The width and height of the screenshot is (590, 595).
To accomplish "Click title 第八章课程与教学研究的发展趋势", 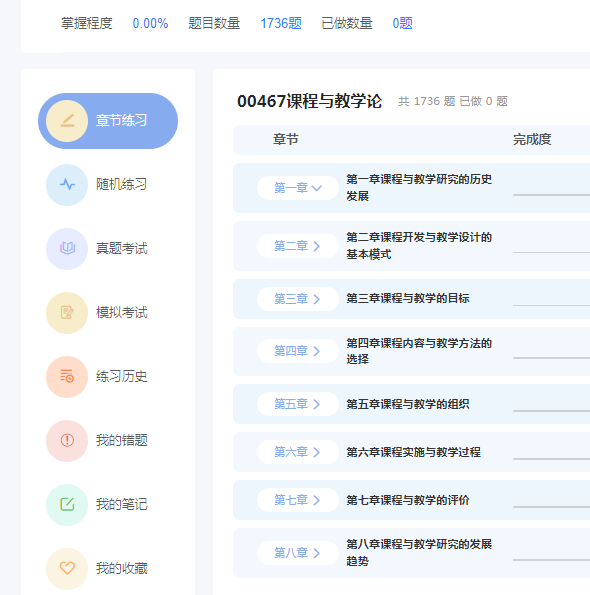I will coord(419,553).
